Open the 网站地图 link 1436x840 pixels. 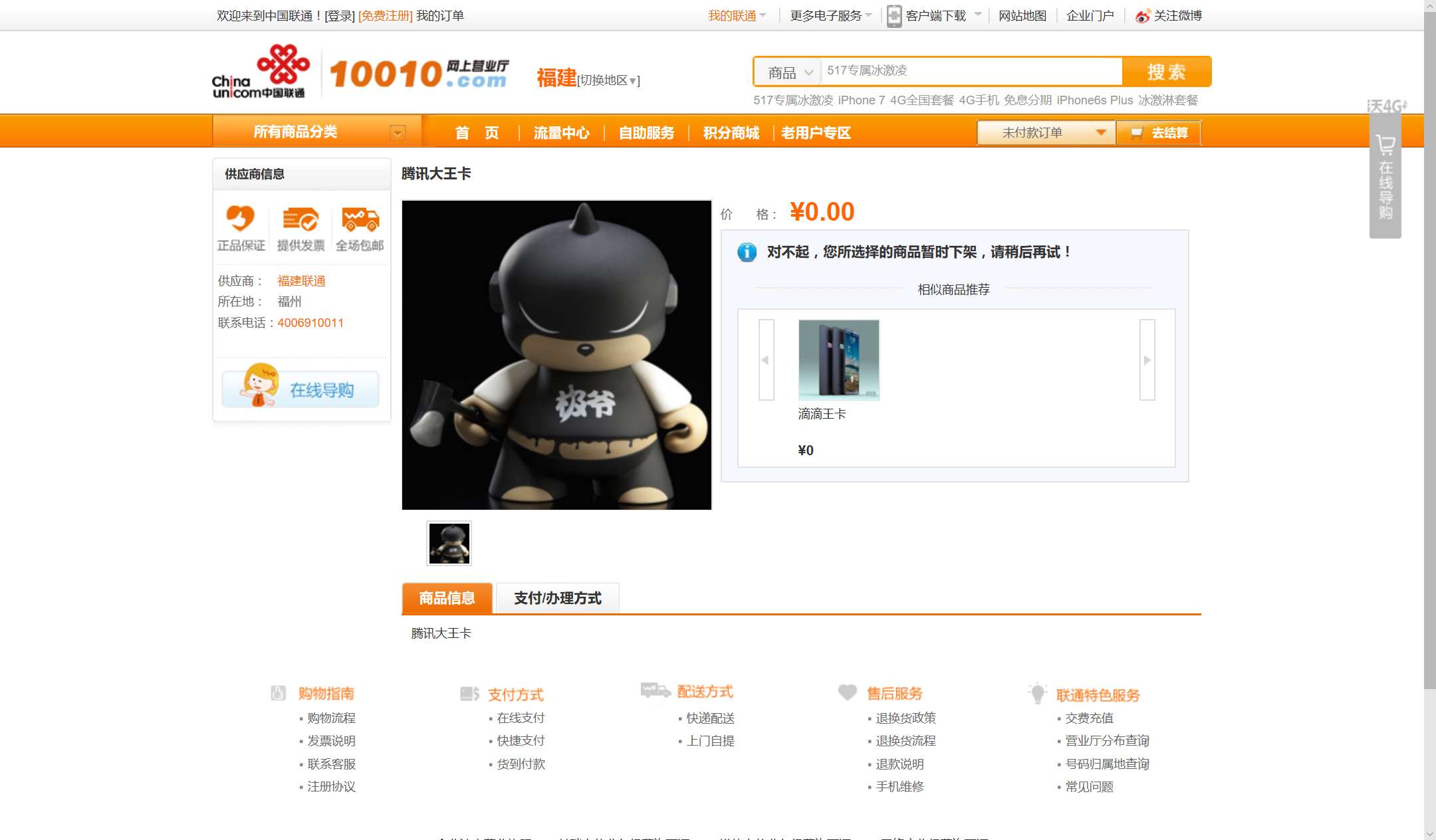tap(1022, 16)
